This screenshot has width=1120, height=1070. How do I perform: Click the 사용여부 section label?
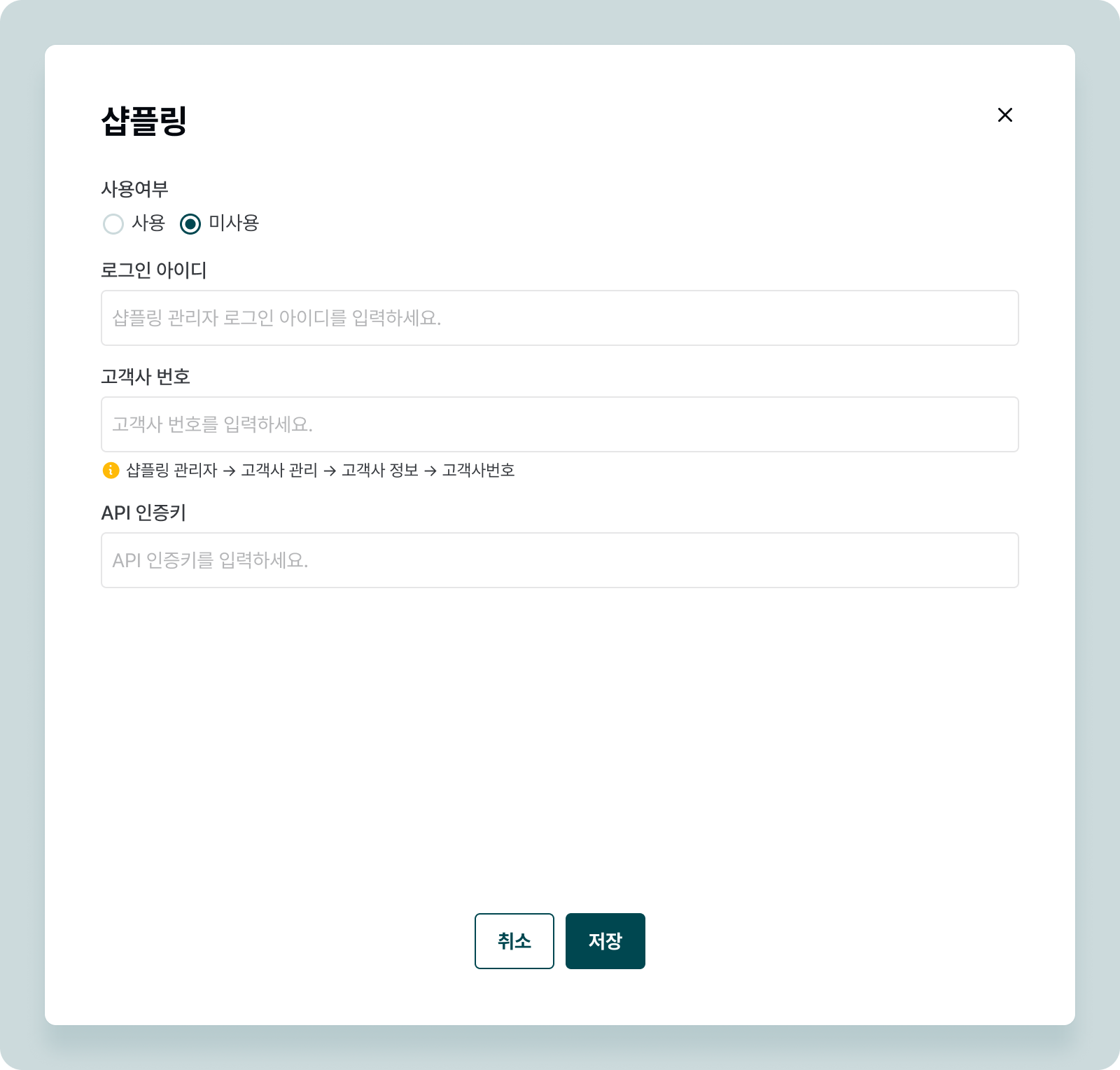[x=134, y=189]
